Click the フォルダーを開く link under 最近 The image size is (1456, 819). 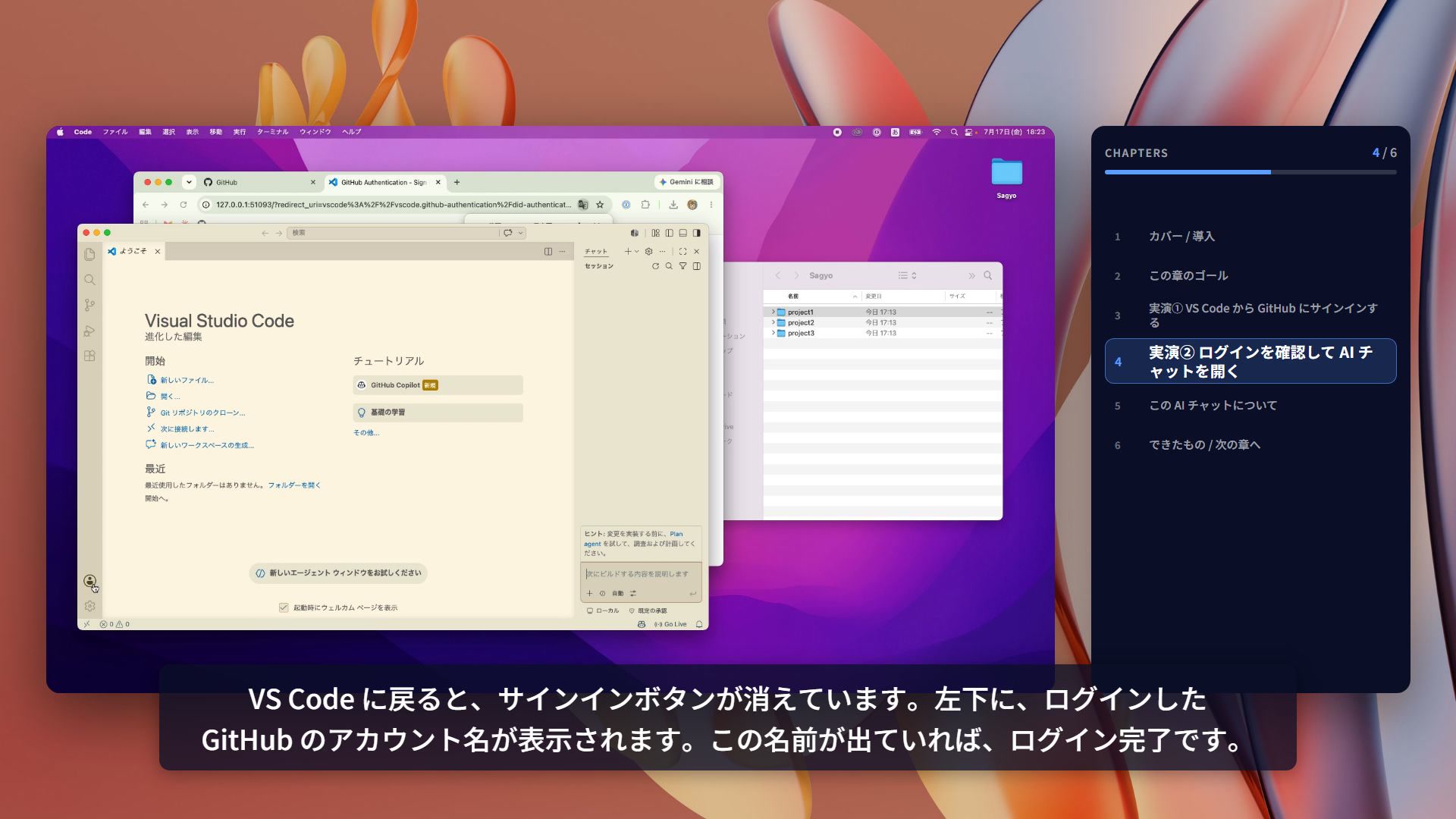[x=294, y=485]
